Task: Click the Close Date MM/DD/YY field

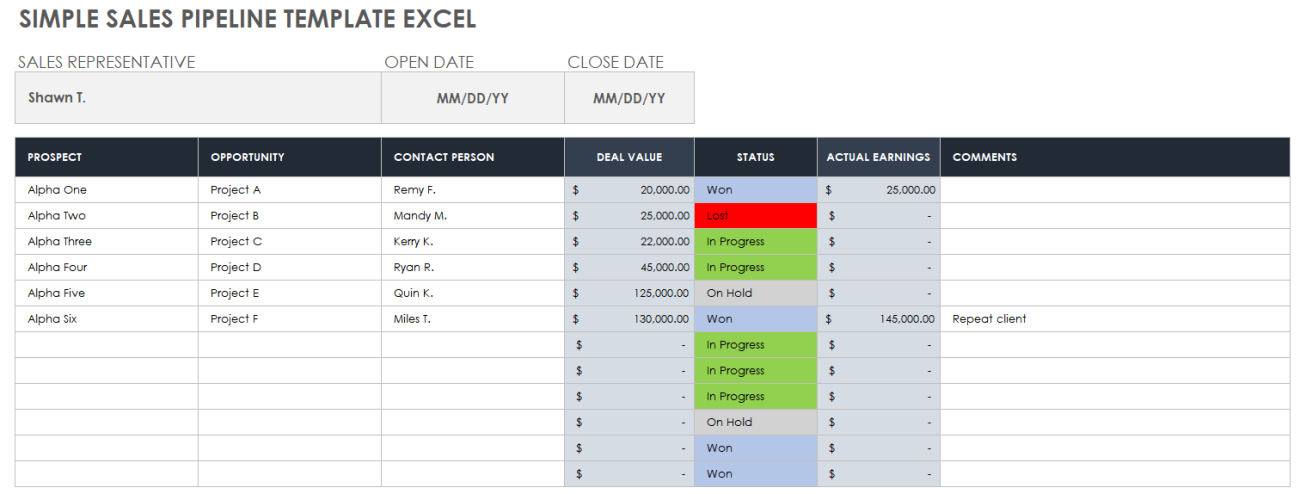Action: click(629, 98)
